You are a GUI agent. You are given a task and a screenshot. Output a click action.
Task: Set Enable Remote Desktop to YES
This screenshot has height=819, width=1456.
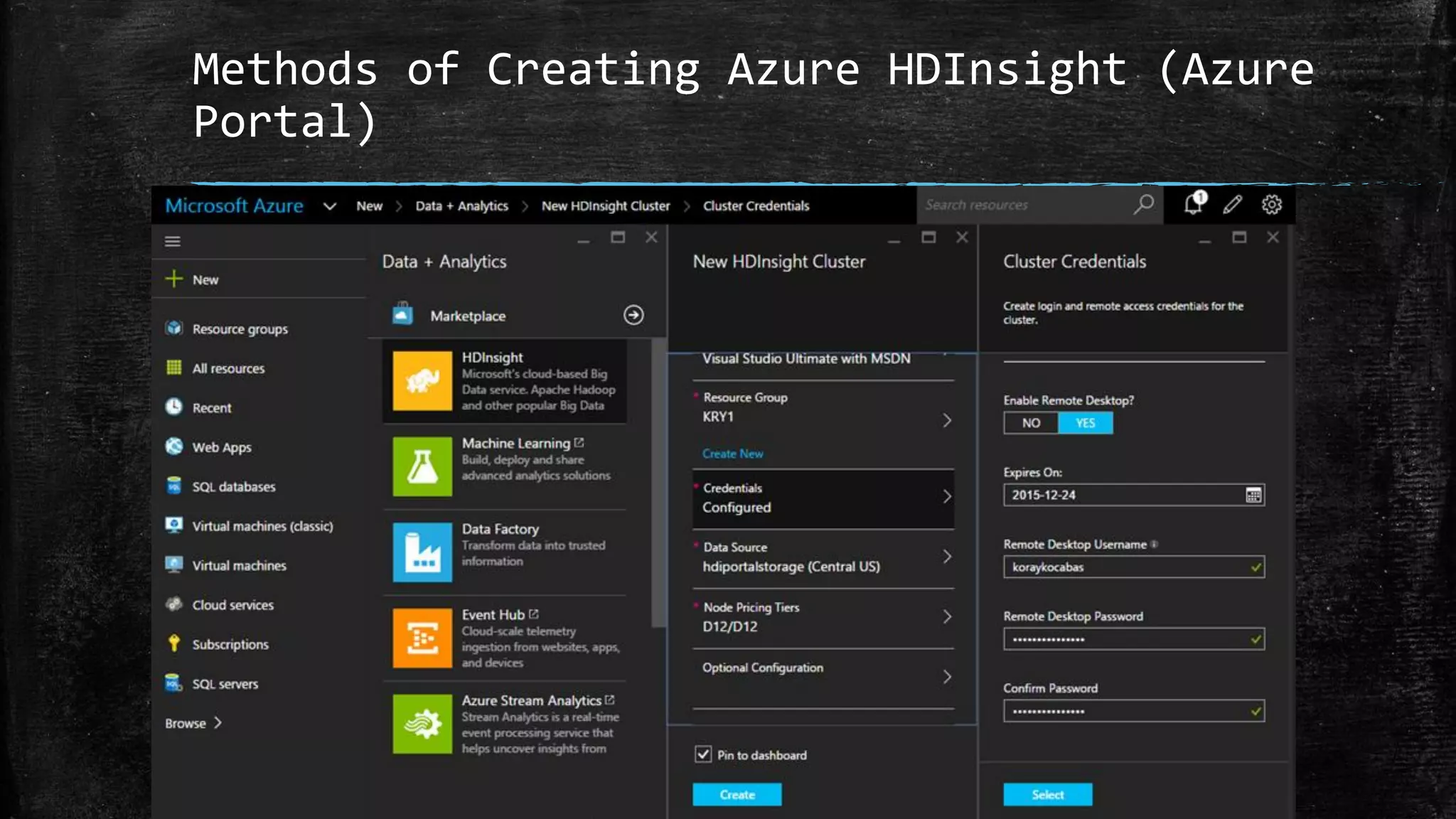tap(1086, 423)
